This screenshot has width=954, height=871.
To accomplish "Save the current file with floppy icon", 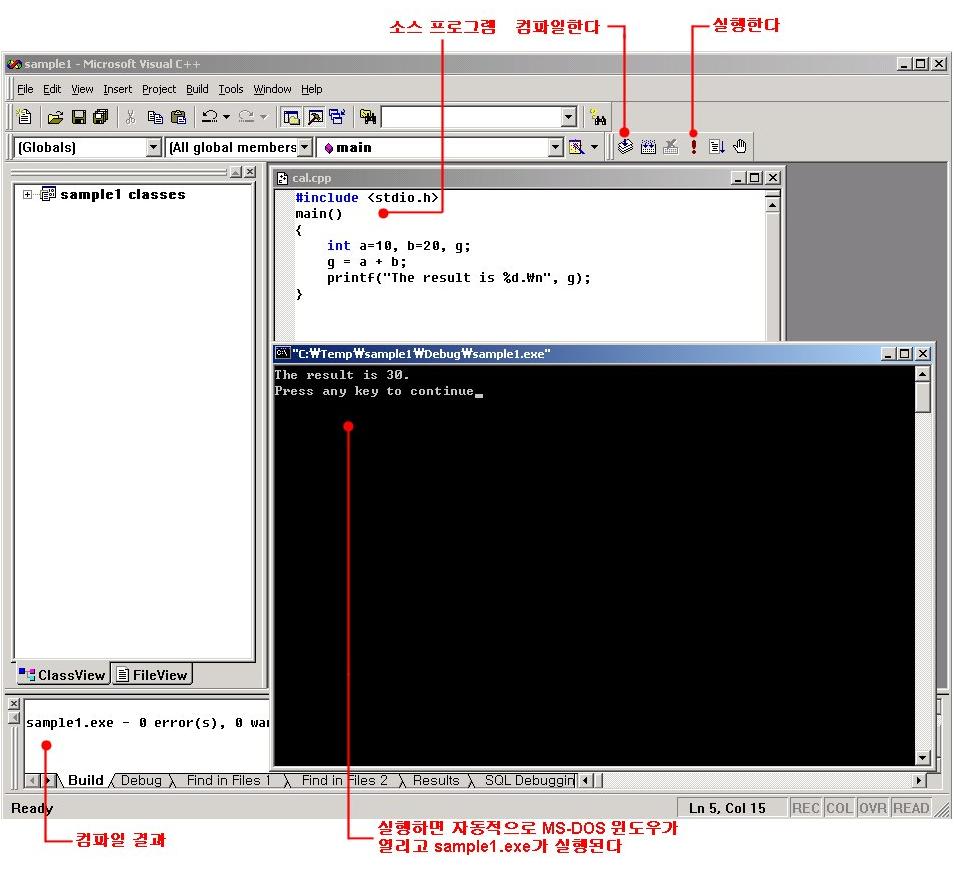I will coord(79,117).
